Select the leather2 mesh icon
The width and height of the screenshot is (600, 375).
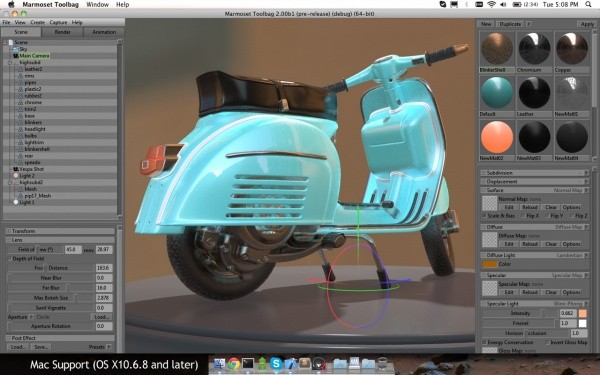point(21,69)
